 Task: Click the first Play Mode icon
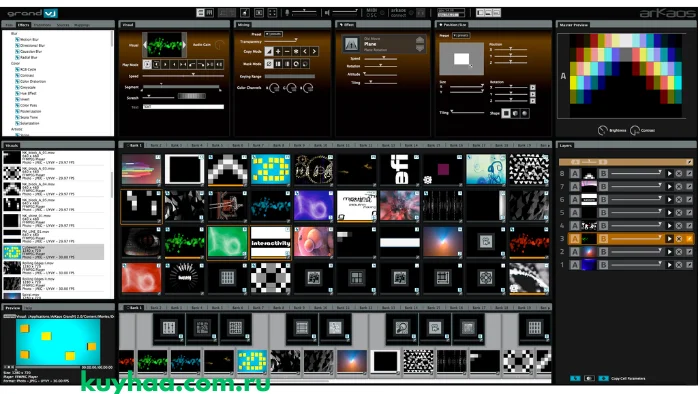click(x=147, y=64)
